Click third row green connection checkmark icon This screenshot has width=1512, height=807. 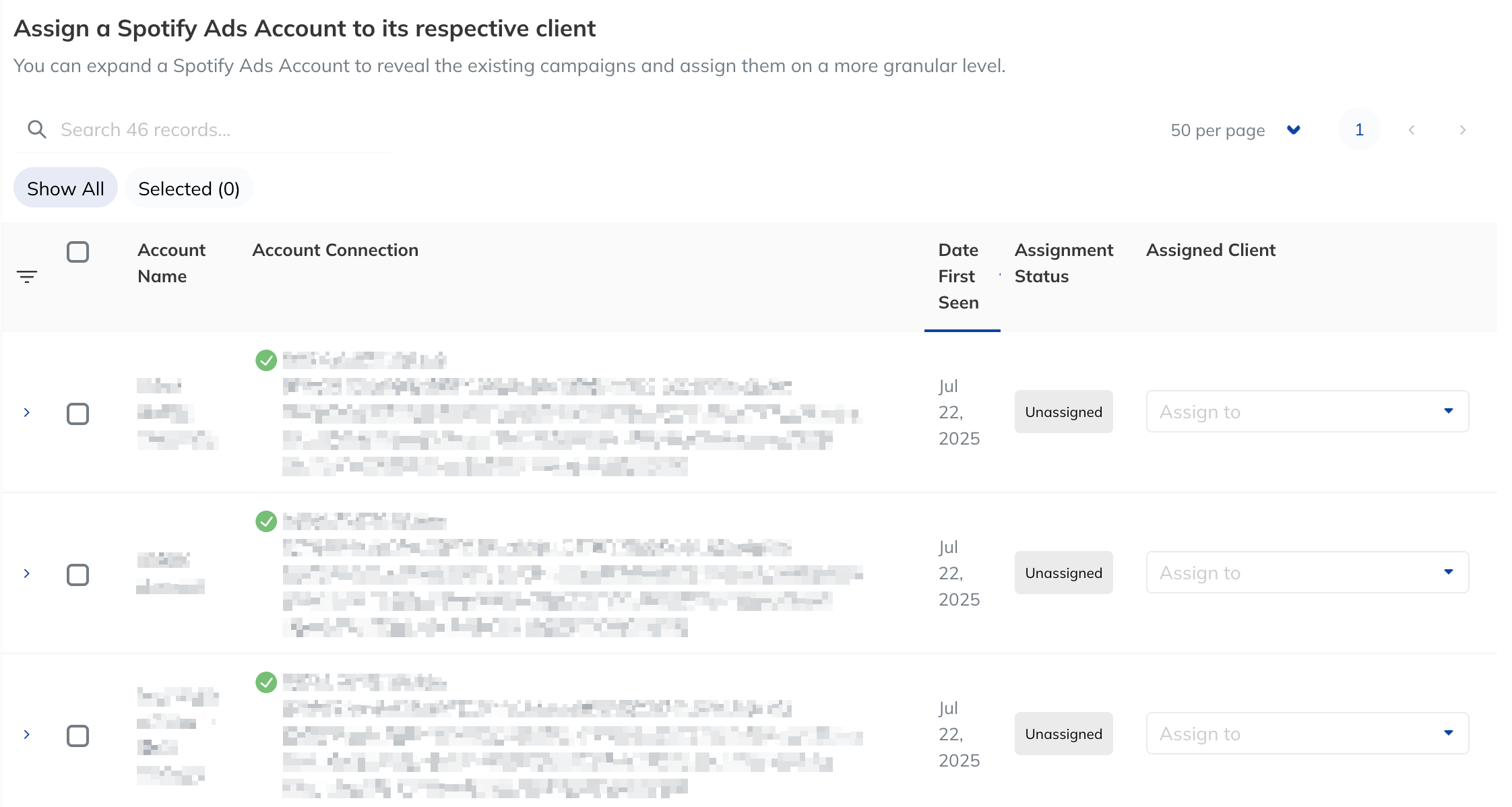(266, 682)
